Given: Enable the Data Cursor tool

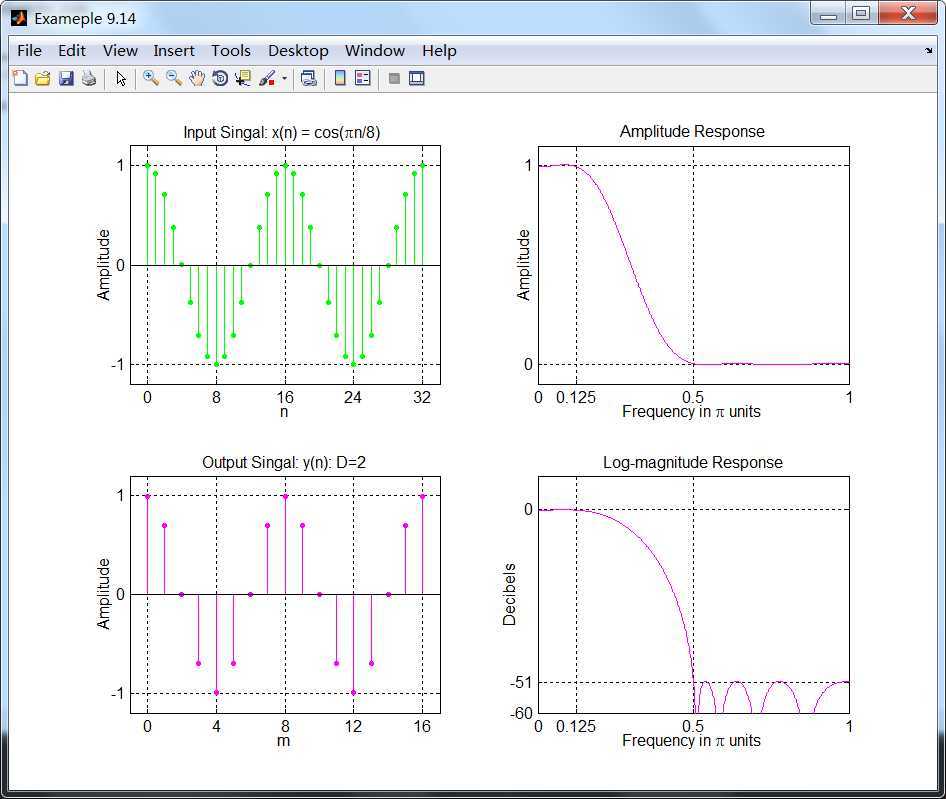Looking at the screenshot, I should point(243,78).
